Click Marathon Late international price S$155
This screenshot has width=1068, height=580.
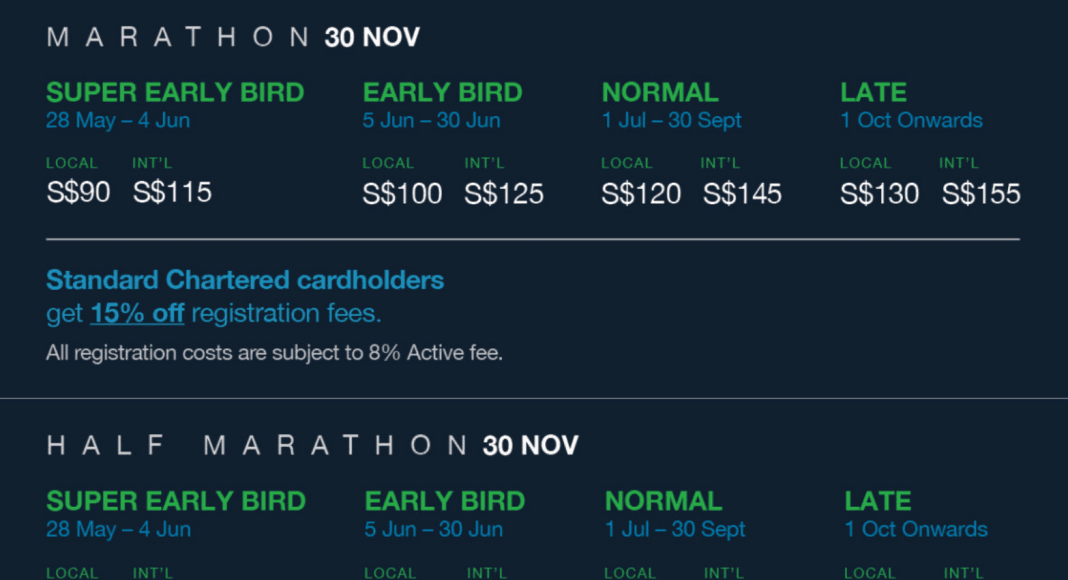click(x=981, y=194)
